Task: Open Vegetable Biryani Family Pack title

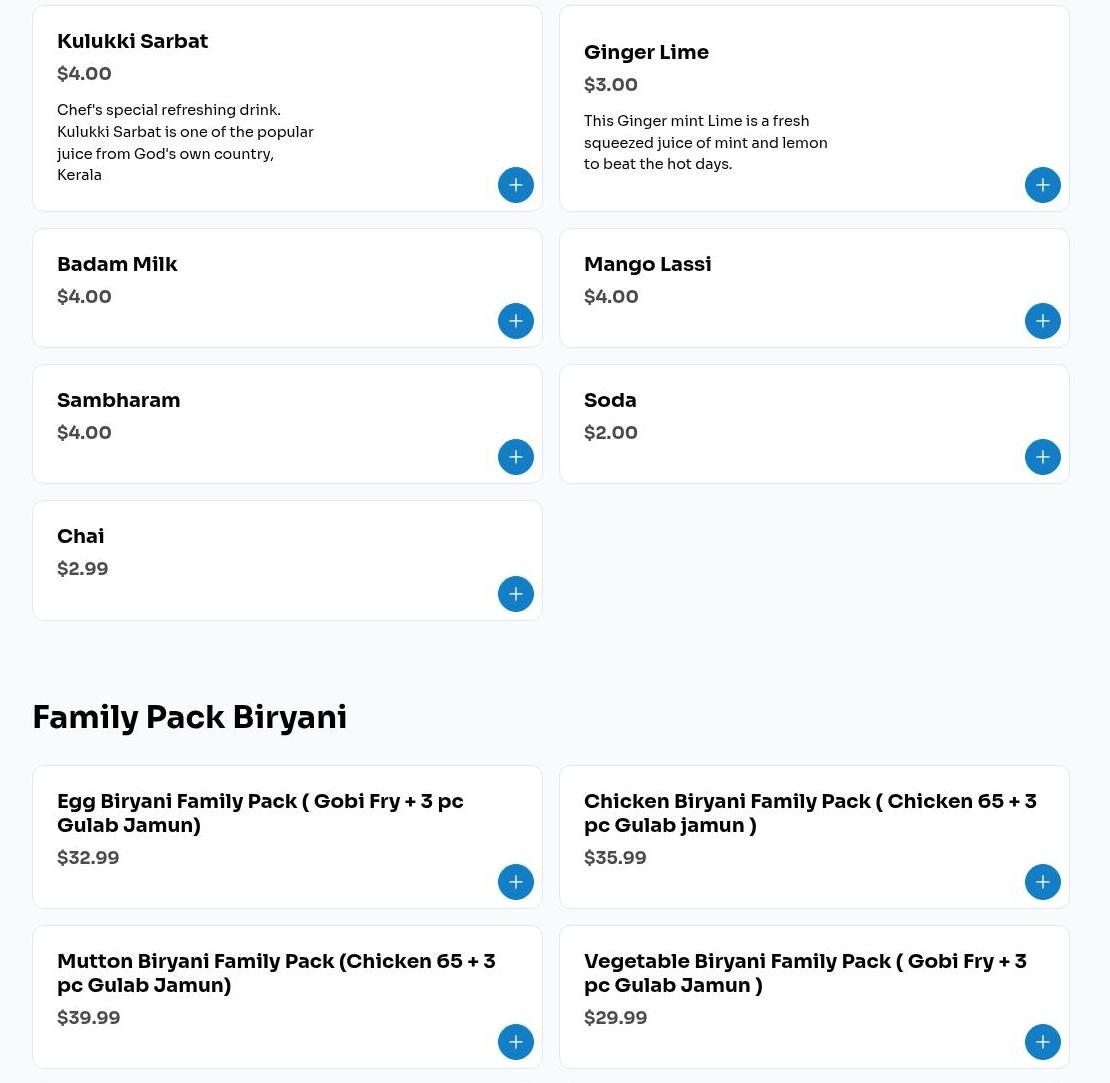Action: coord(805,973)
